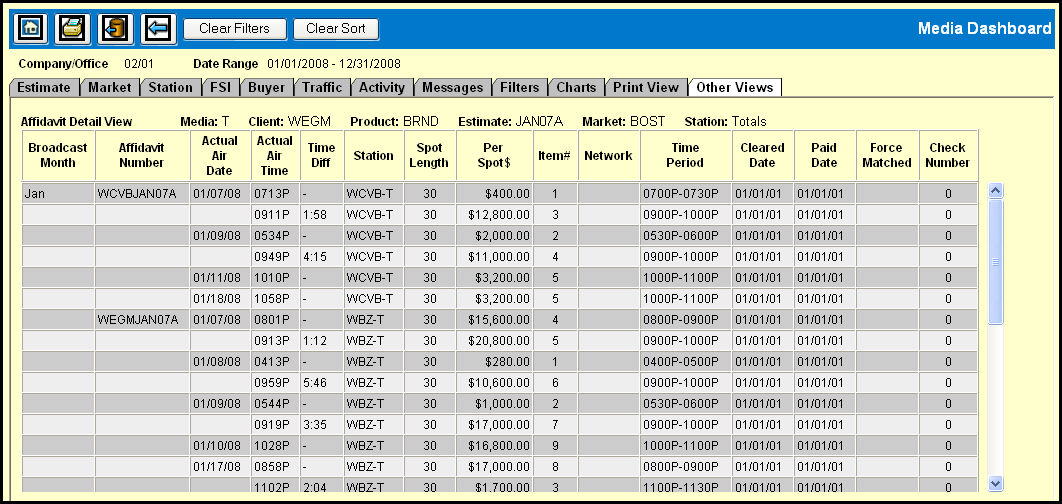The width and height of the screenshot is (1062, 504).
Task: Open the Market tab
Action: (110, 88)
